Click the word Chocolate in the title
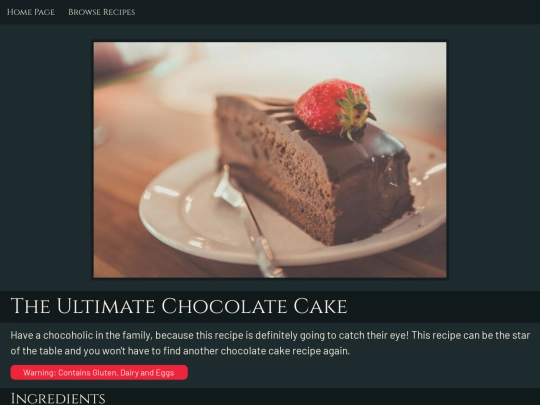This screenshot has width=540, height=405. click(x=225, y=306)
